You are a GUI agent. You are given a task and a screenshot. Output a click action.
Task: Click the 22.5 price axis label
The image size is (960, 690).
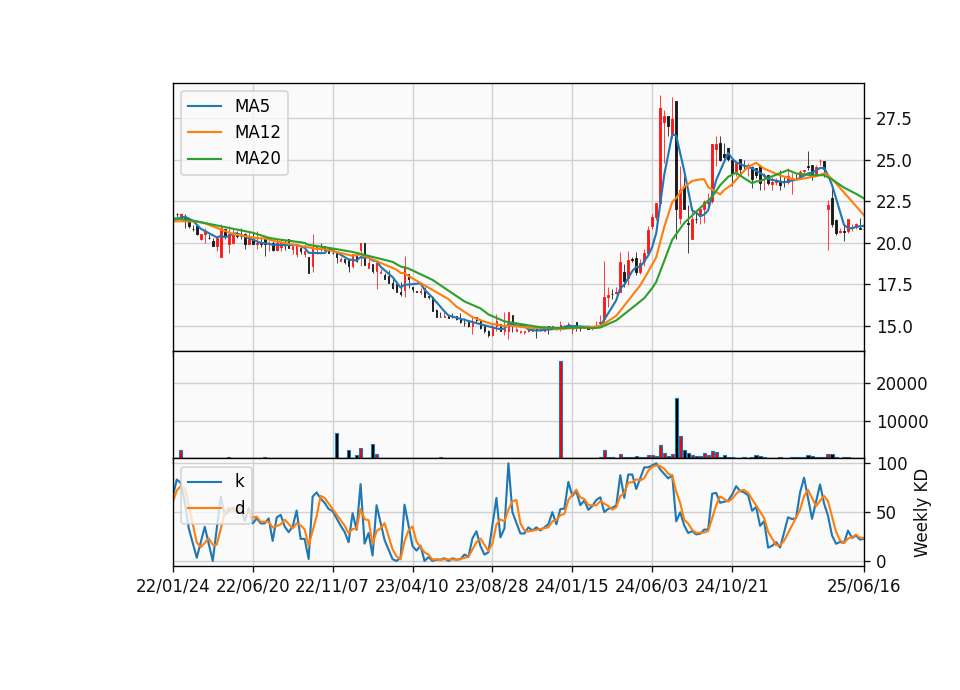pyautogui.click(x=894, y=202)
